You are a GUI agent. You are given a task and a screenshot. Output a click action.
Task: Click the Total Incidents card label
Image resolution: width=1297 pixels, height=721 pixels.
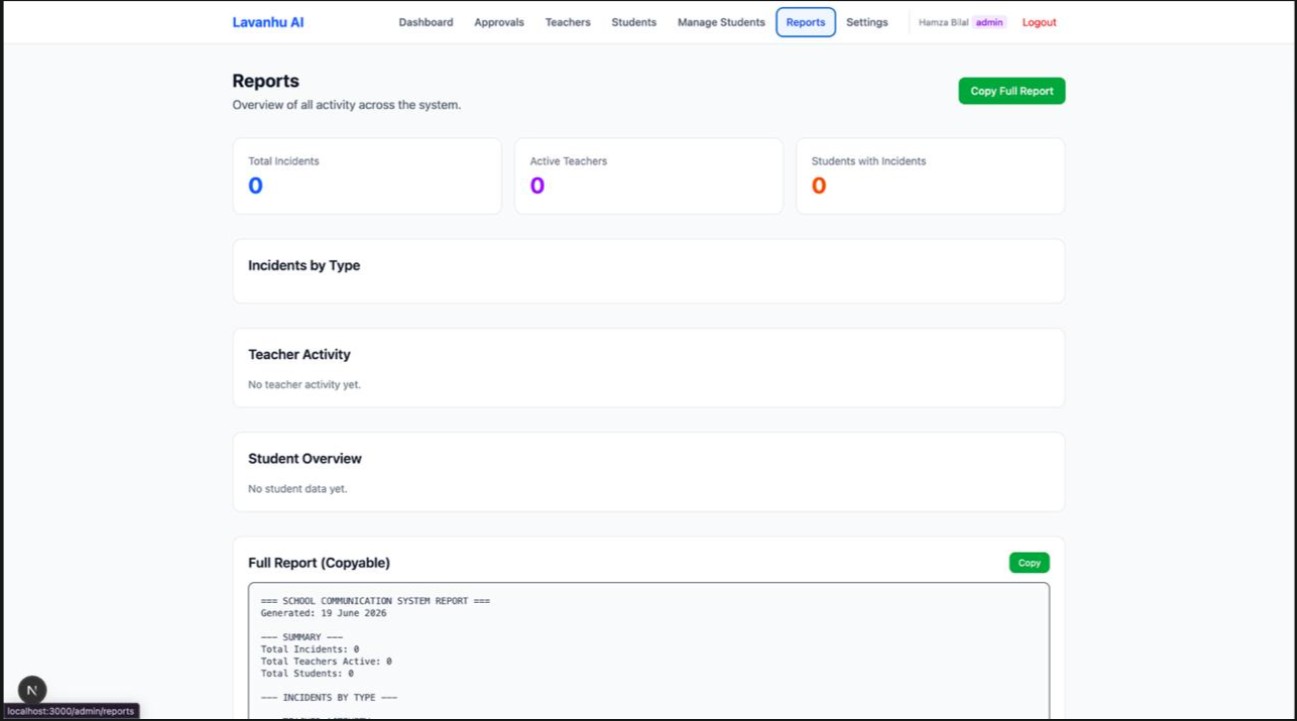(x=284, y=161)
